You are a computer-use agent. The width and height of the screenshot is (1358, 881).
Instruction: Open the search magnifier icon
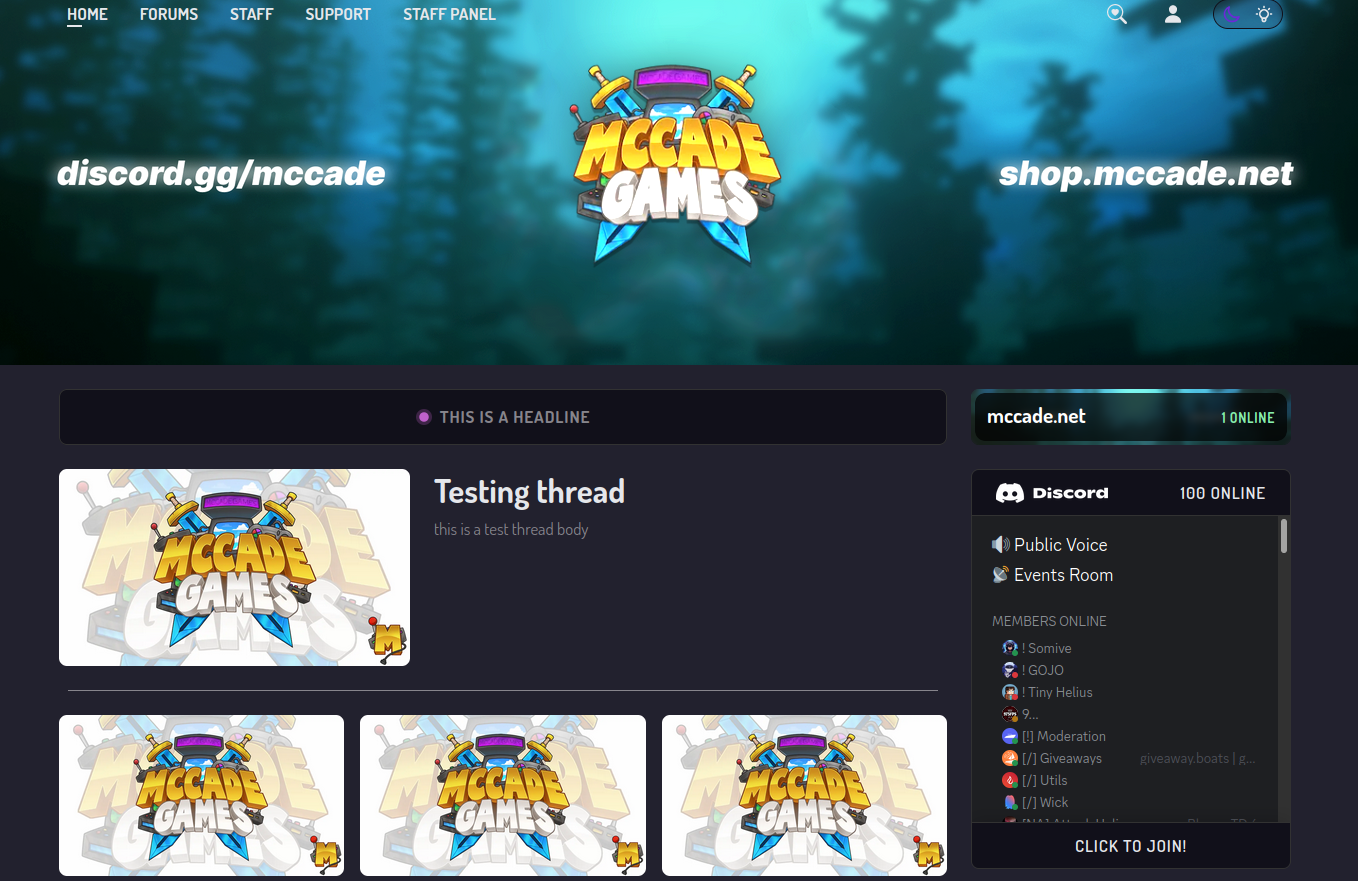(1117, 14)
